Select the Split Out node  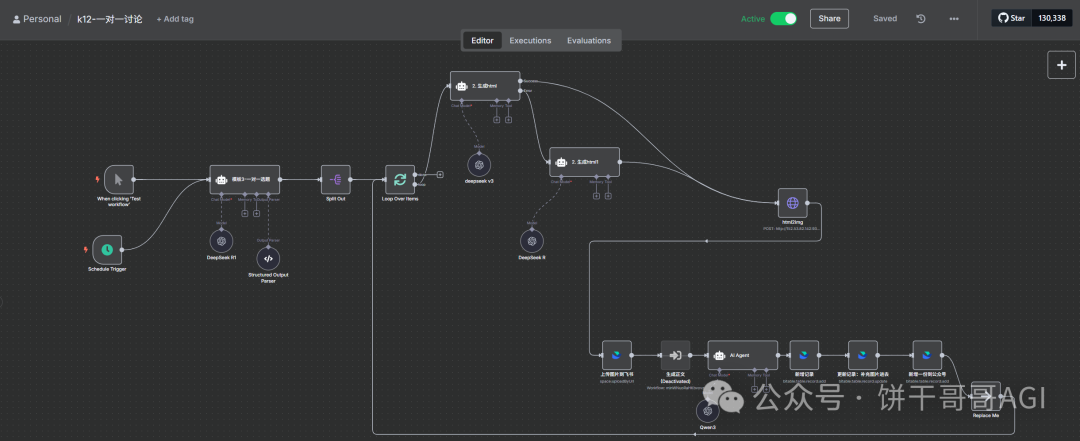pos(335,179)
